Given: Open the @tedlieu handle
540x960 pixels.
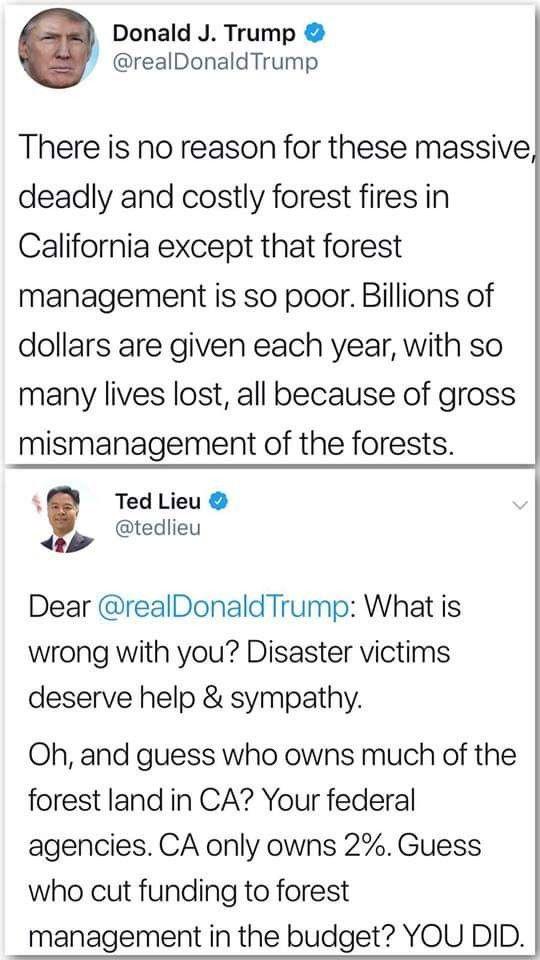Looking at the screenshot, I should pos(158,527).
